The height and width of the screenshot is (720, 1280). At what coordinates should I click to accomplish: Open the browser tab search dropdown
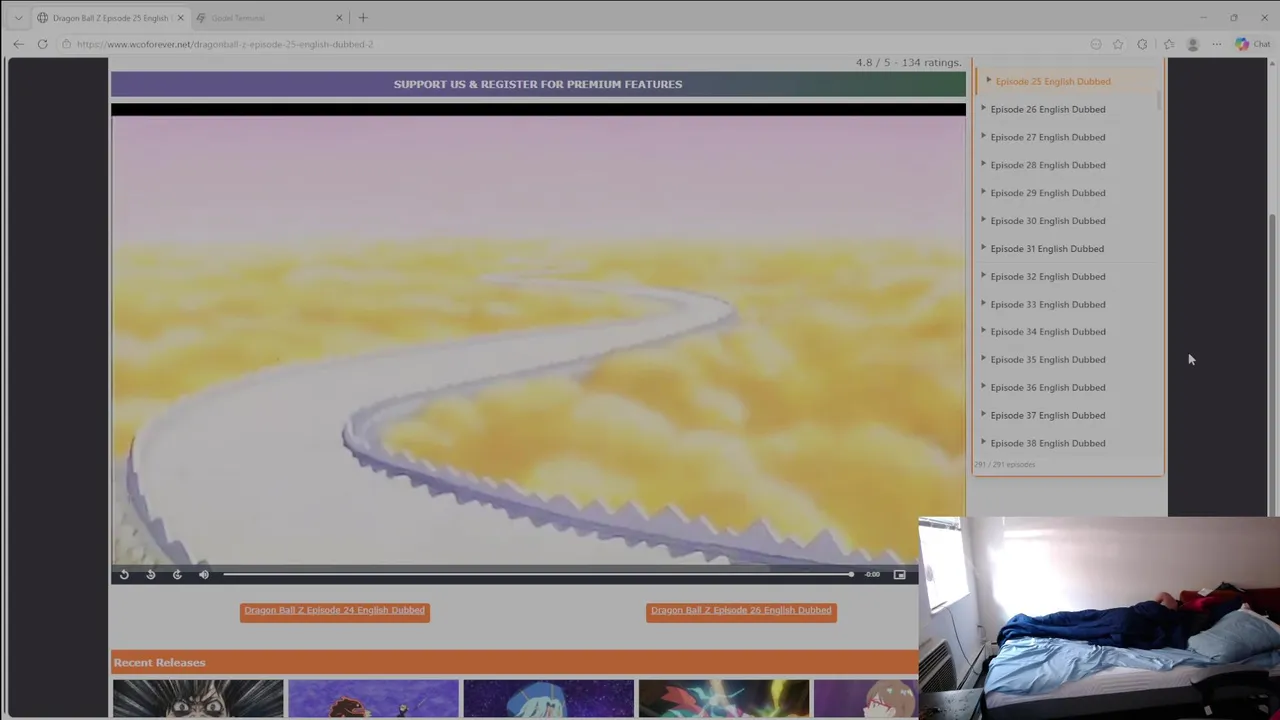click(x=18, y=18)
